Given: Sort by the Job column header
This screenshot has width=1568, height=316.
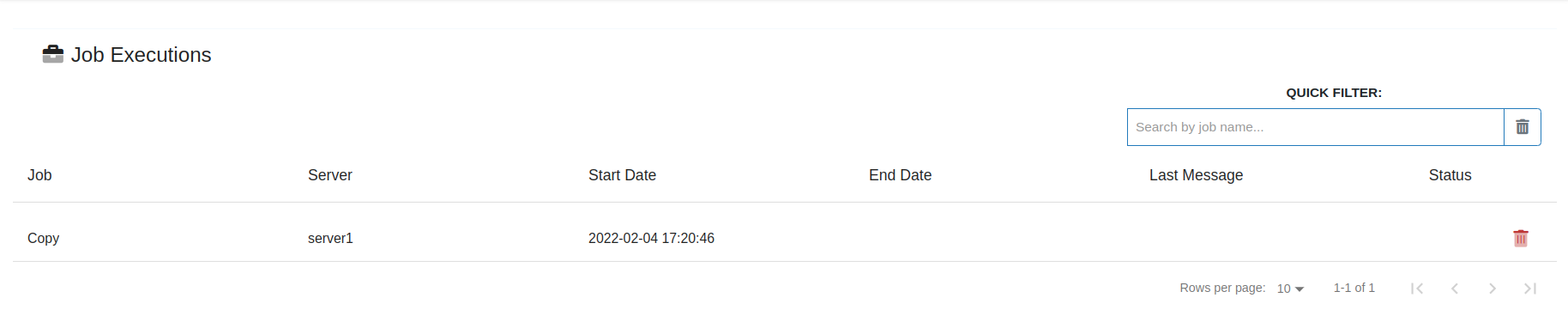Looking at the screenshot, I should [x=39, y=175].
